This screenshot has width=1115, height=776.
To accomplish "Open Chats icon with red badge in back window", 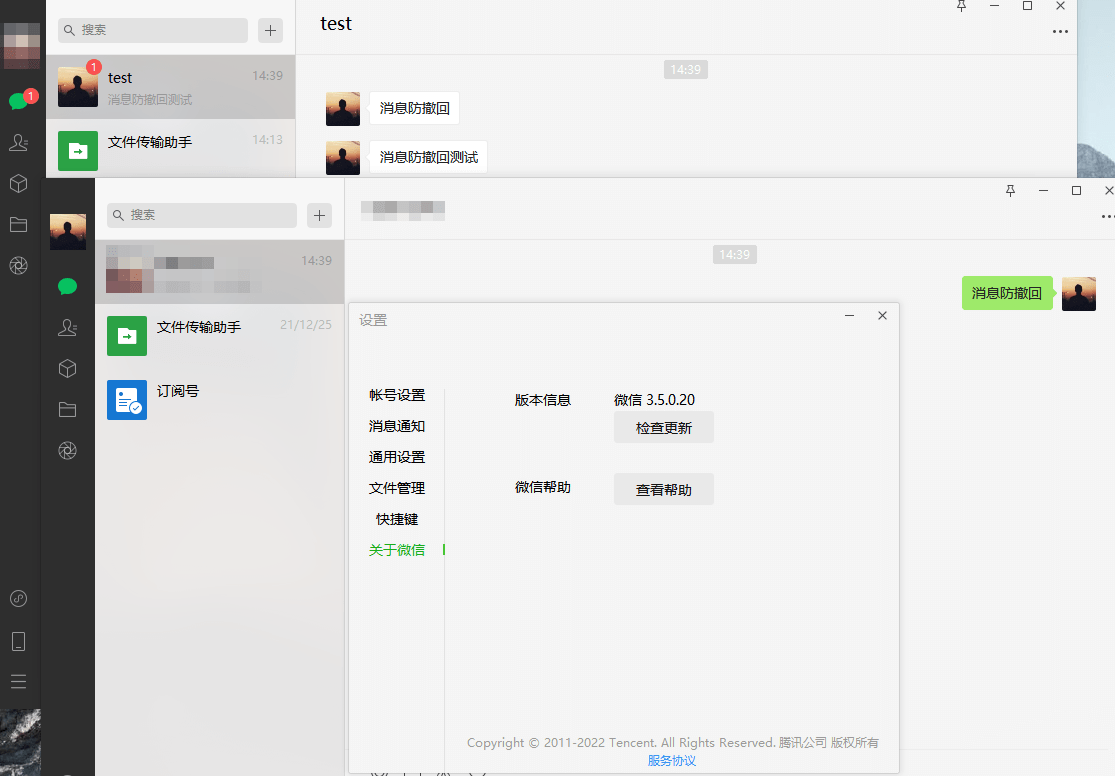I will 18,101.
